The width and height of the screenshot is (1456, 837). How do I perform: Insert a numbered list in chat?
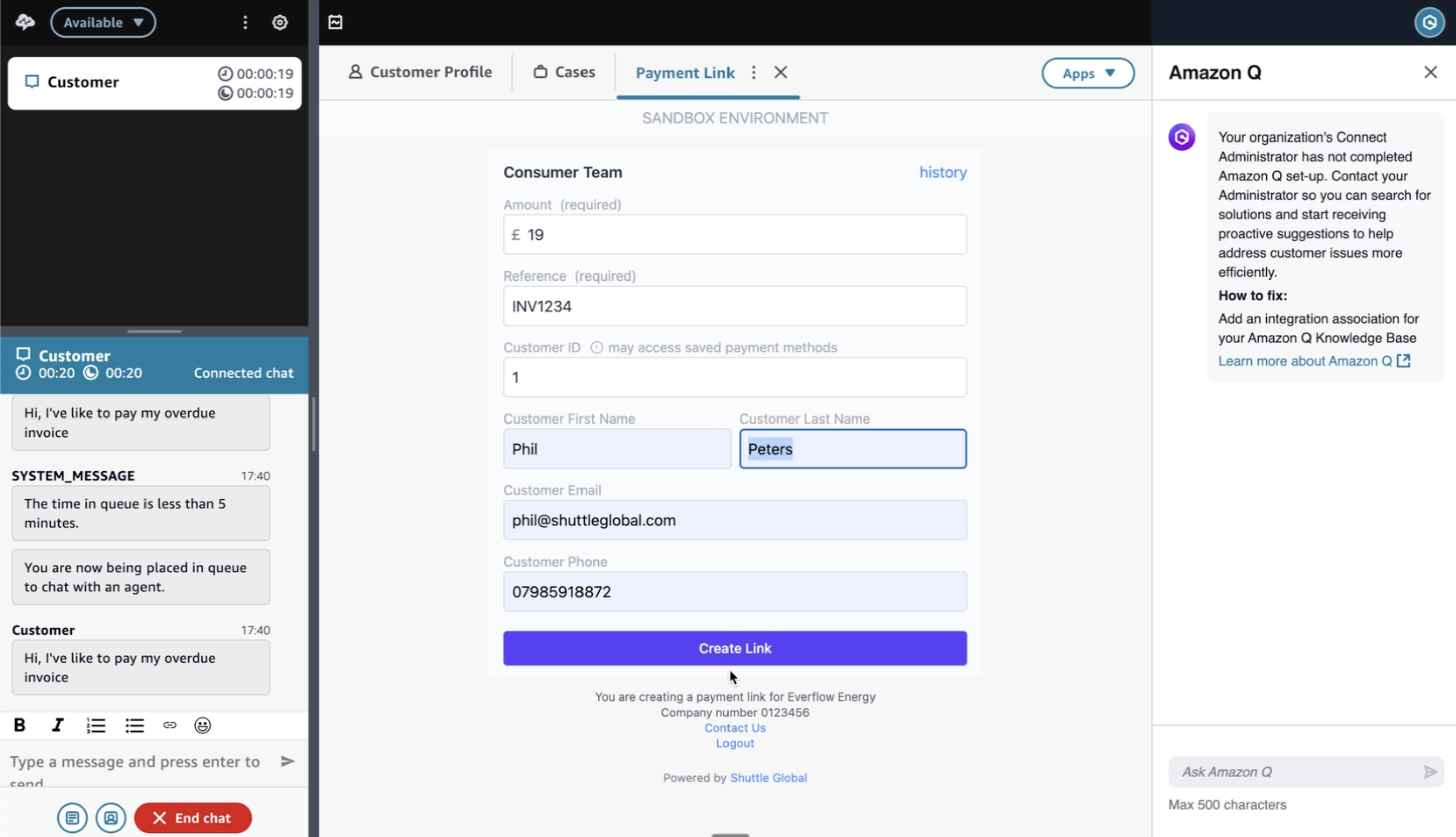tap(96, 726)
